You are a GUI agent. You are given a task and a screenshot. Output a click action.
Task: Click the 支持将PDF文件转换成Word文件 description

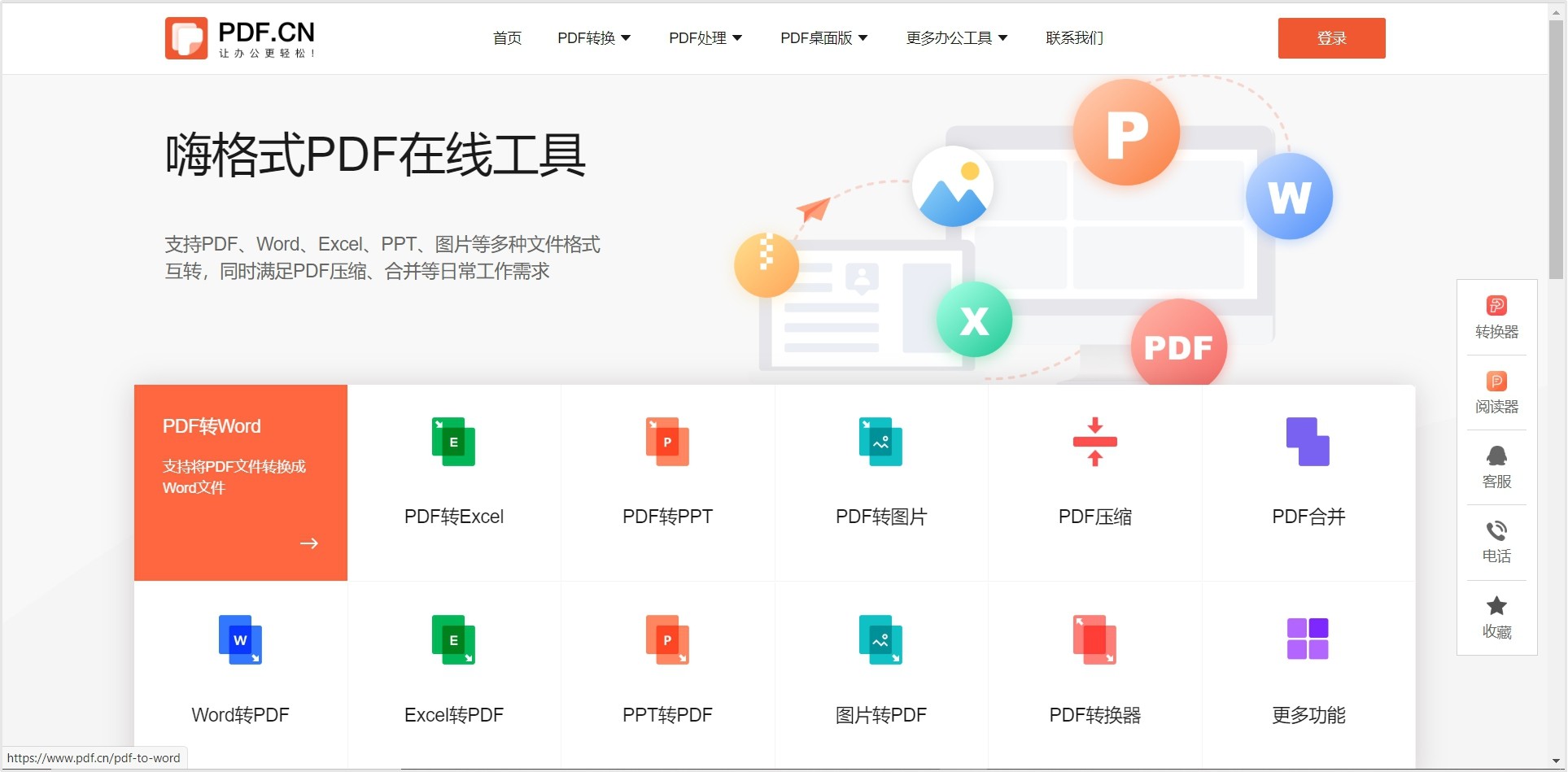pyautogui.click(x=234, y=477)
